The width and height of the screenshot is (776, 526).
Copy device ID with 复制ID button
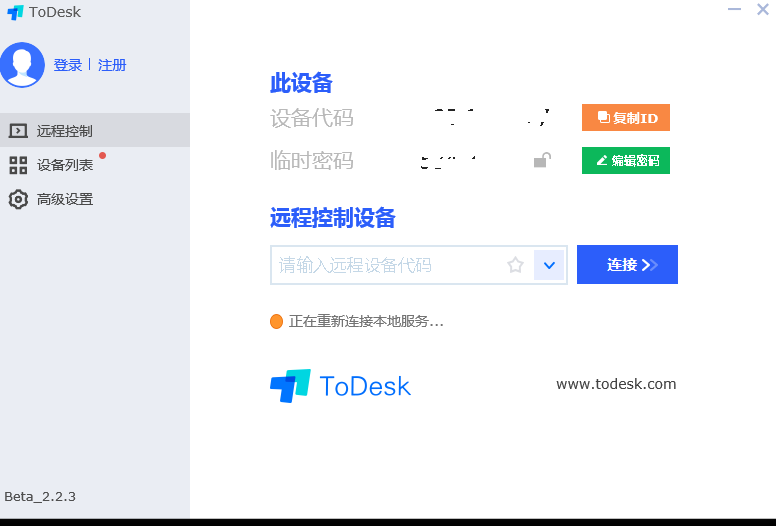click(x=626, y=118)
